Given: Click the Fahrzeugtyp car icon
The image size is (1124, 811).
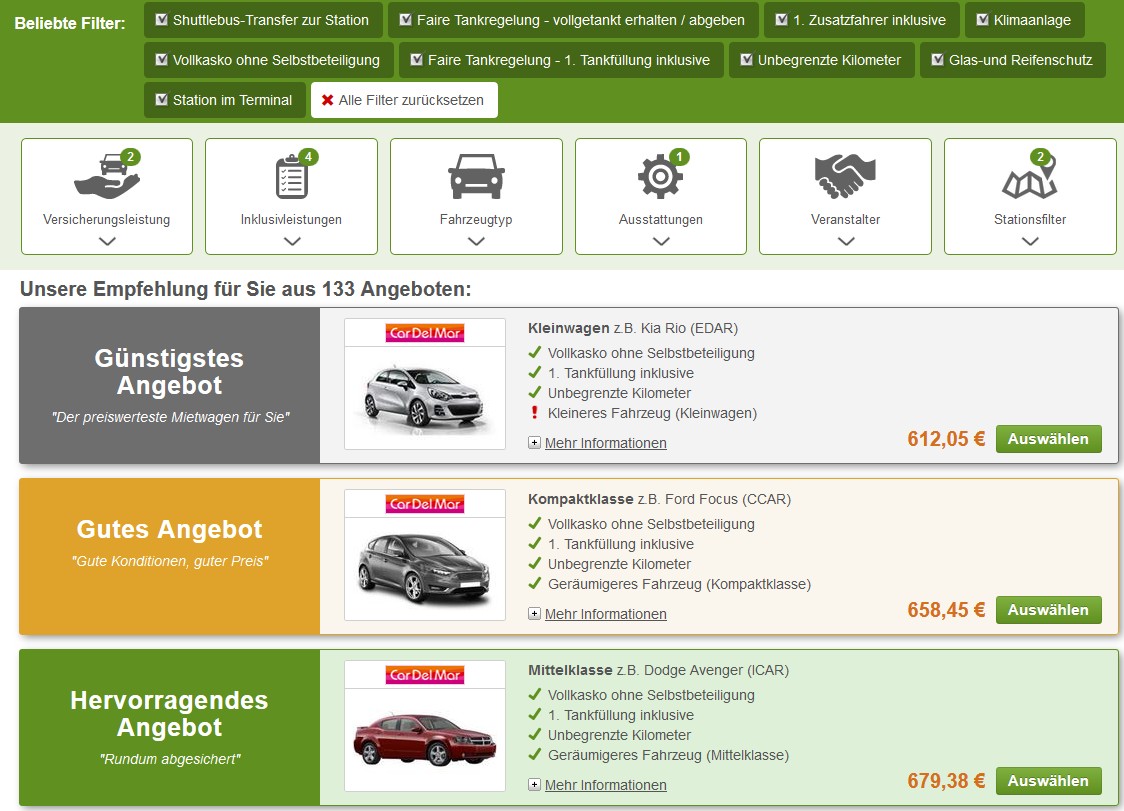Looking at the screenshot, I should pyautogui.click(x=476, y=178).
